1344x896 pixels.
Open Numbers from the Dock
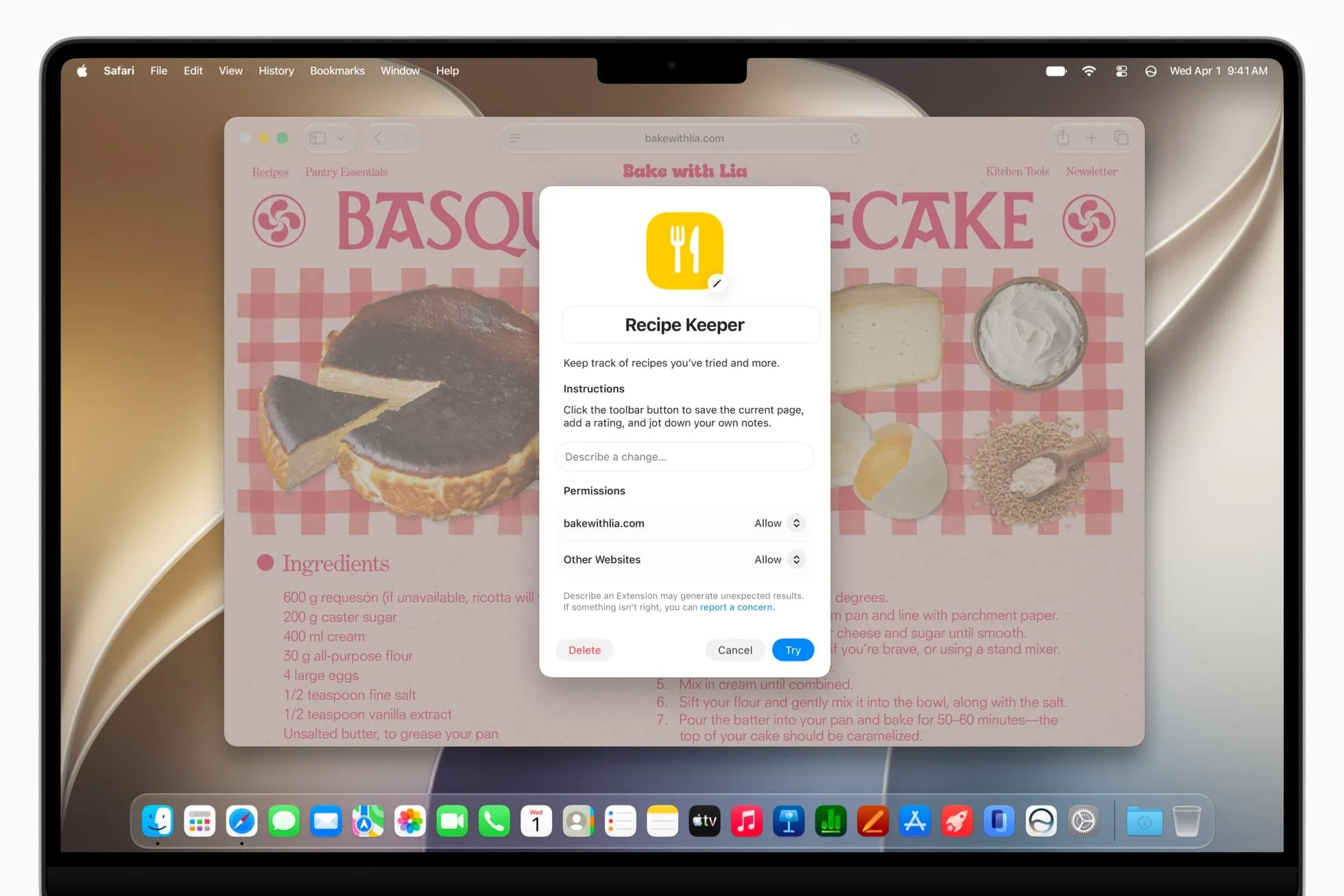pyautogui.click(x=830, y=821)
